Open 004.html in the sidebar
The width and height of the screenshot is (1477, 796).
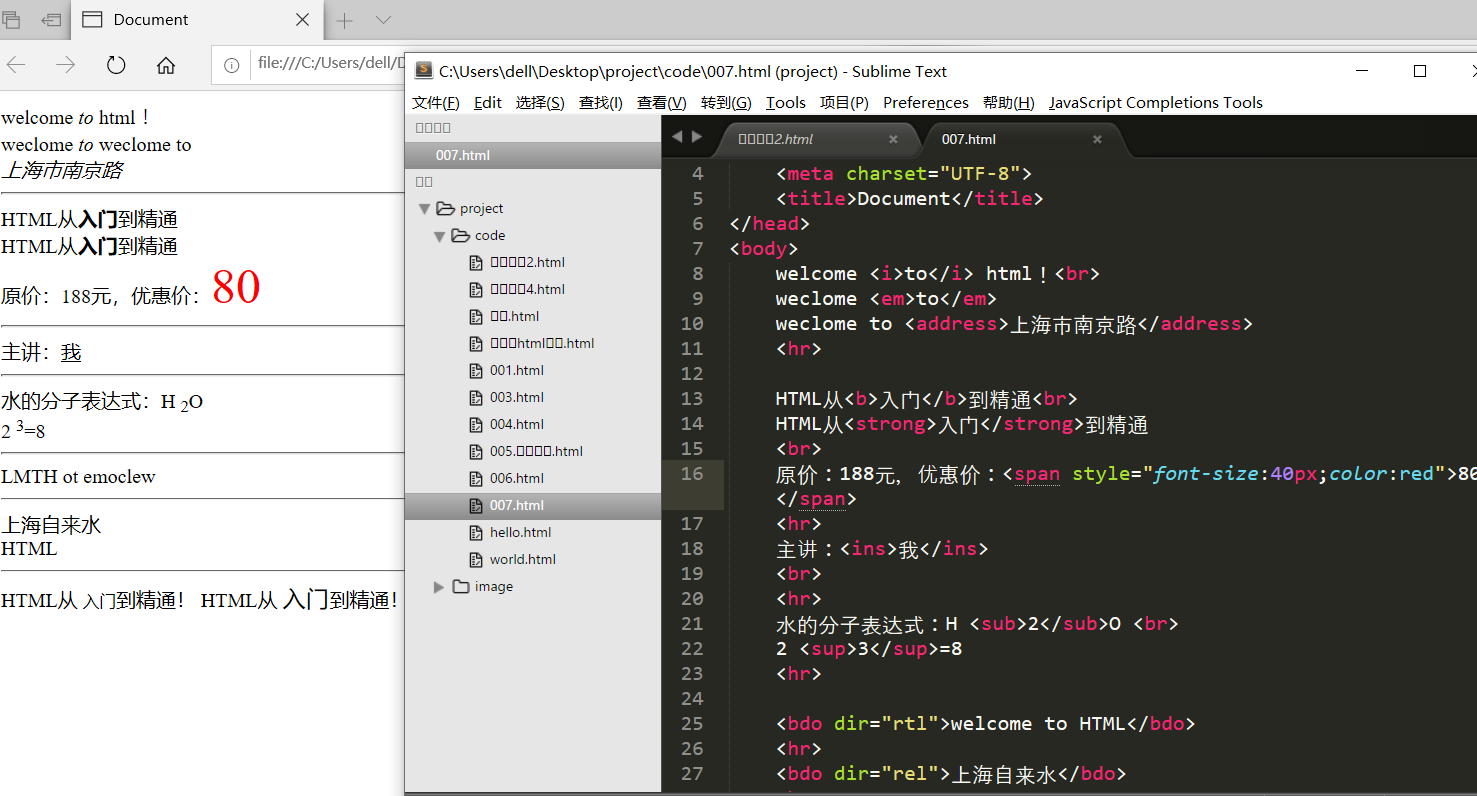coord(516,424)
